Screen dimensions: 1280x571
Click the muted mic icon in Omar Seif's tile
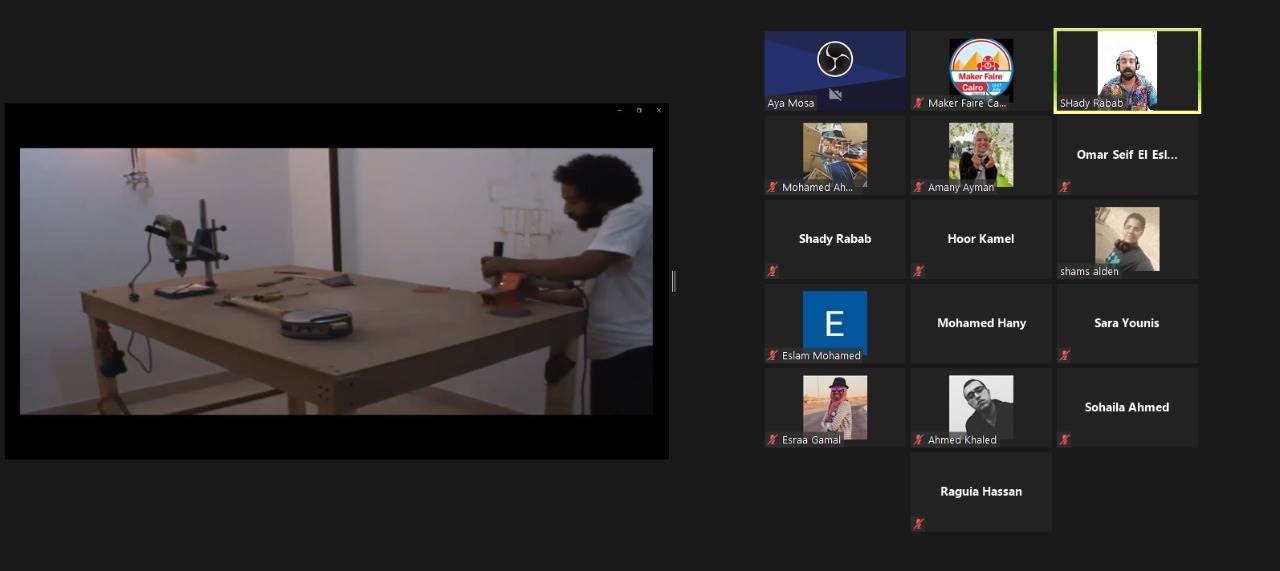[x=1064, y=187]
